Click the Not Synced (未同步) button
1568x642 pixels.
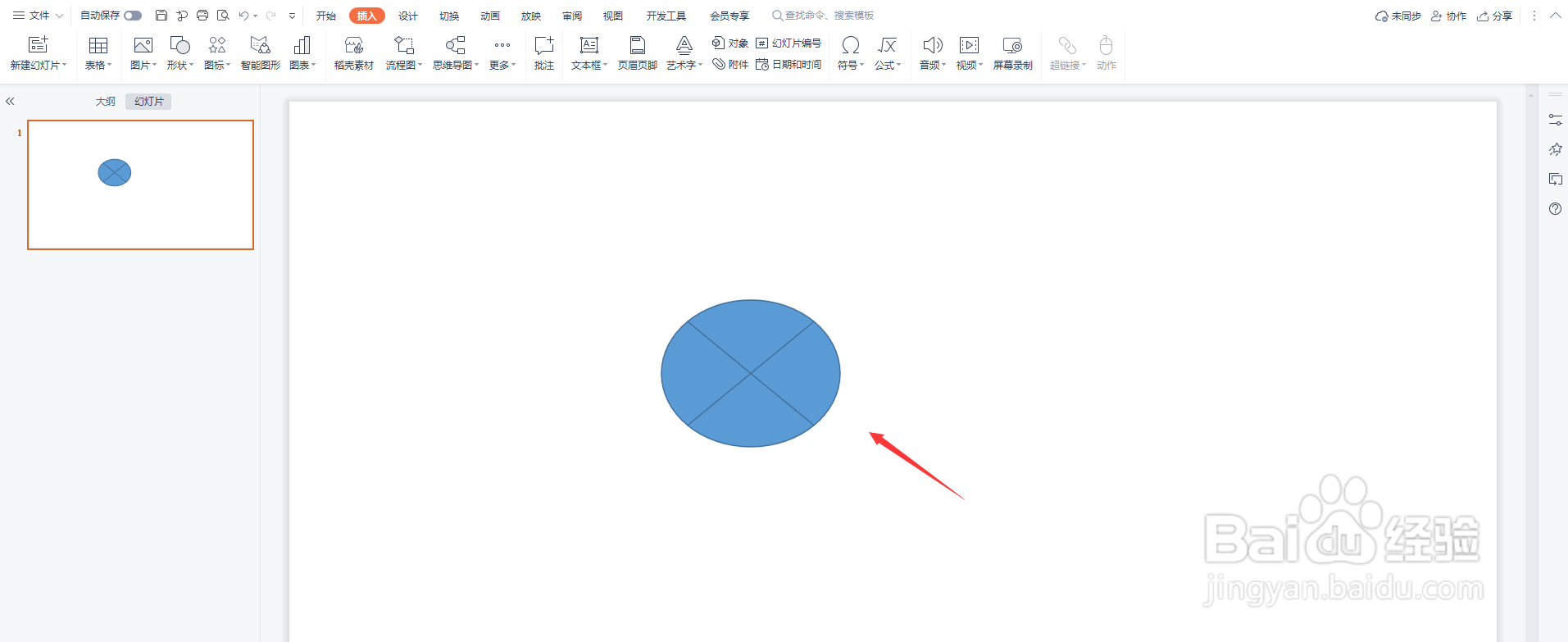1398,16
